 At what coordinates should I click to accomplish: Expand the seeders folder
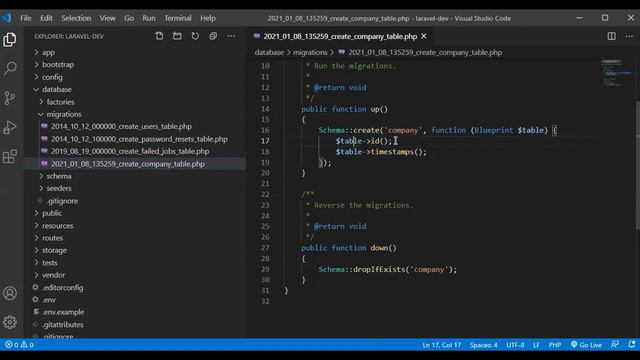pos(135,188)
